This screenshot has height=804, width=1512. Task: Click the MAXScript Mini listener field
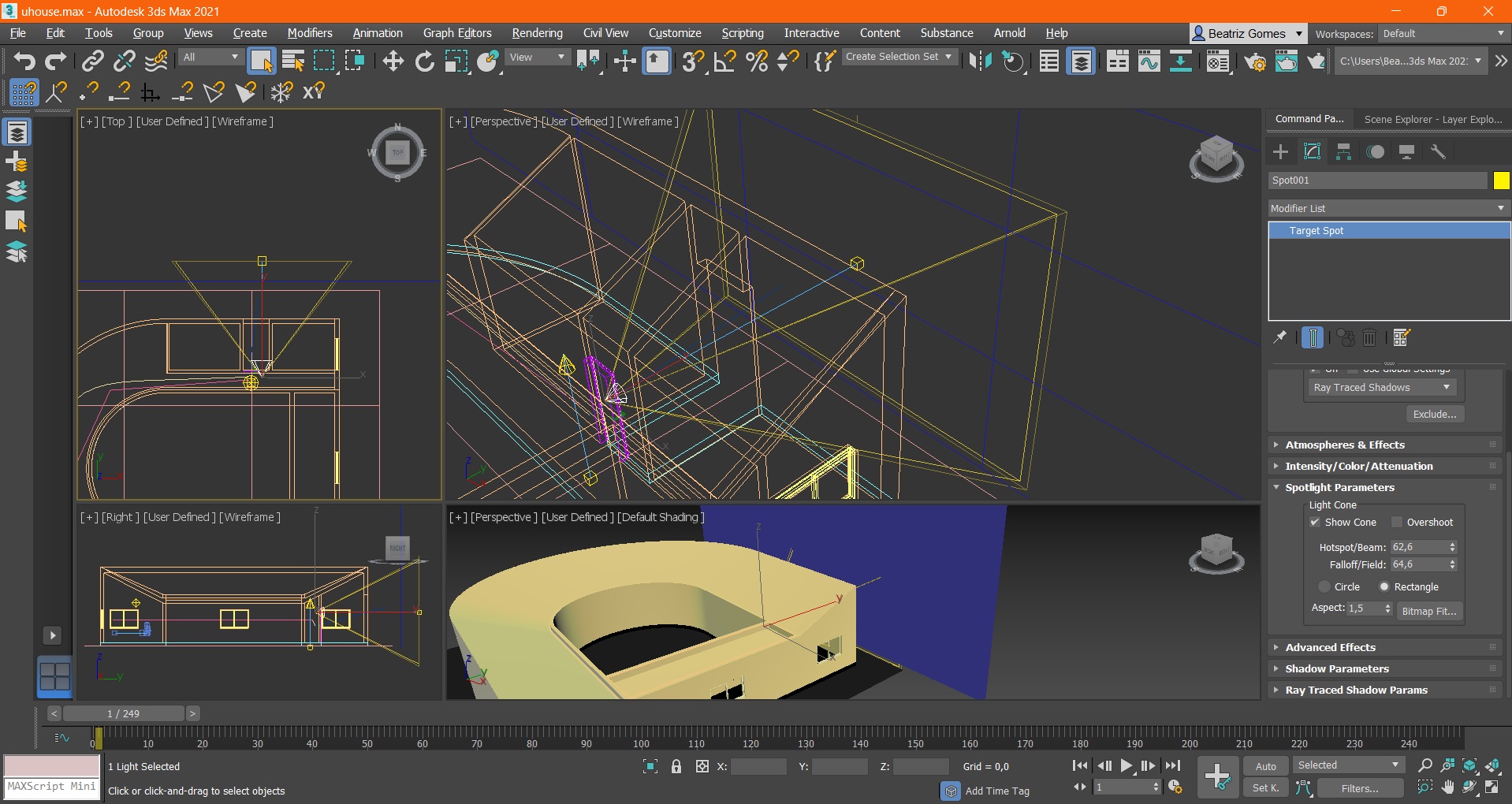pos(52,787)
